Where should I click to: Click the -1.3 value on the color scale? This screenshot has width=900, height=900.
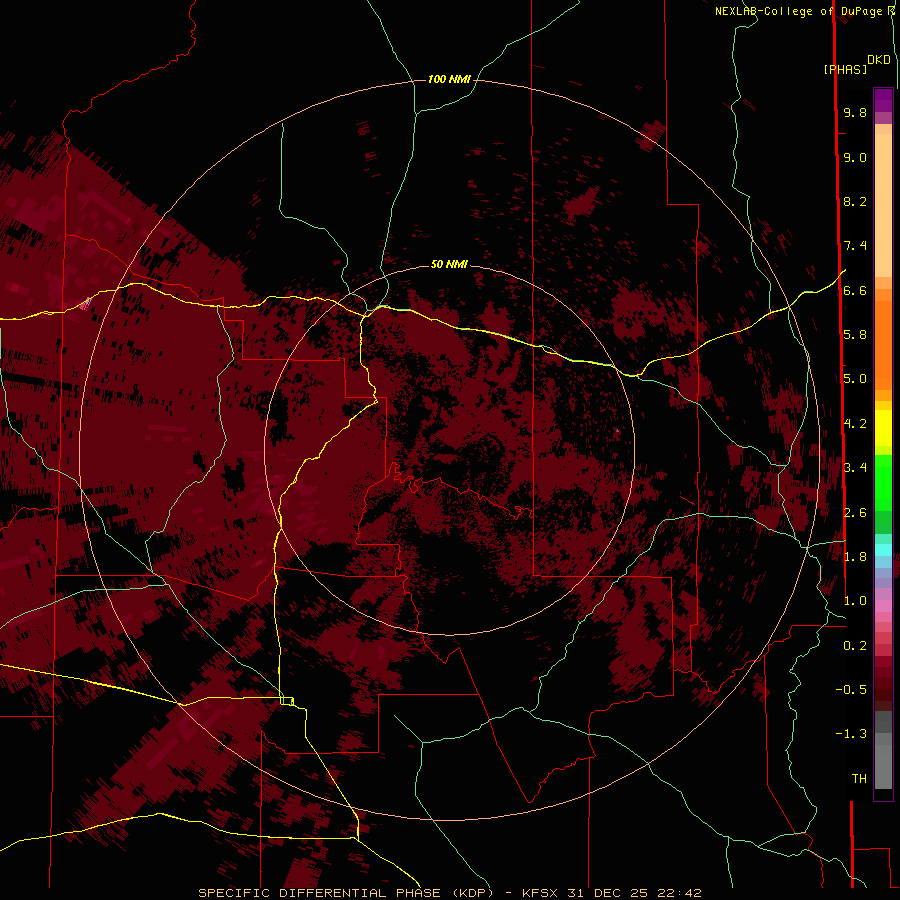(x=851, y=734)
